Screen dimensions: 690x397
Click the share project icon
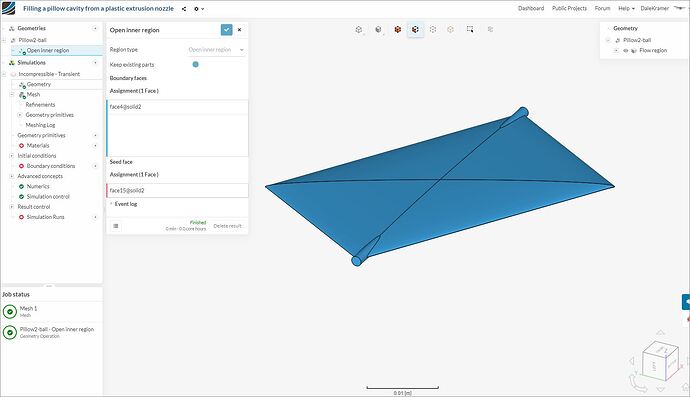(184, 8)
